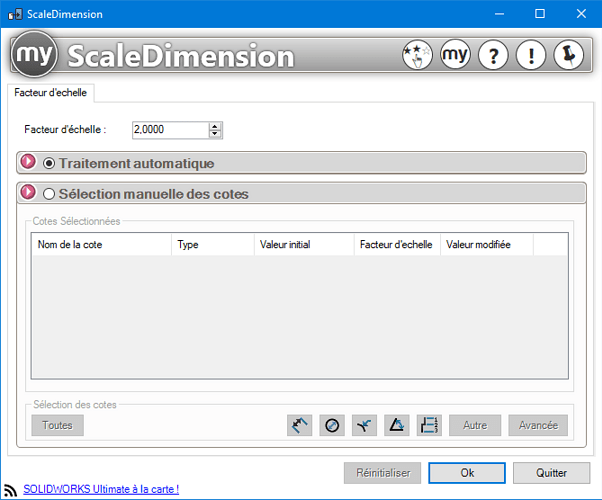Open help with the question mark icon
602x500 pixels.
click(493, 55)
